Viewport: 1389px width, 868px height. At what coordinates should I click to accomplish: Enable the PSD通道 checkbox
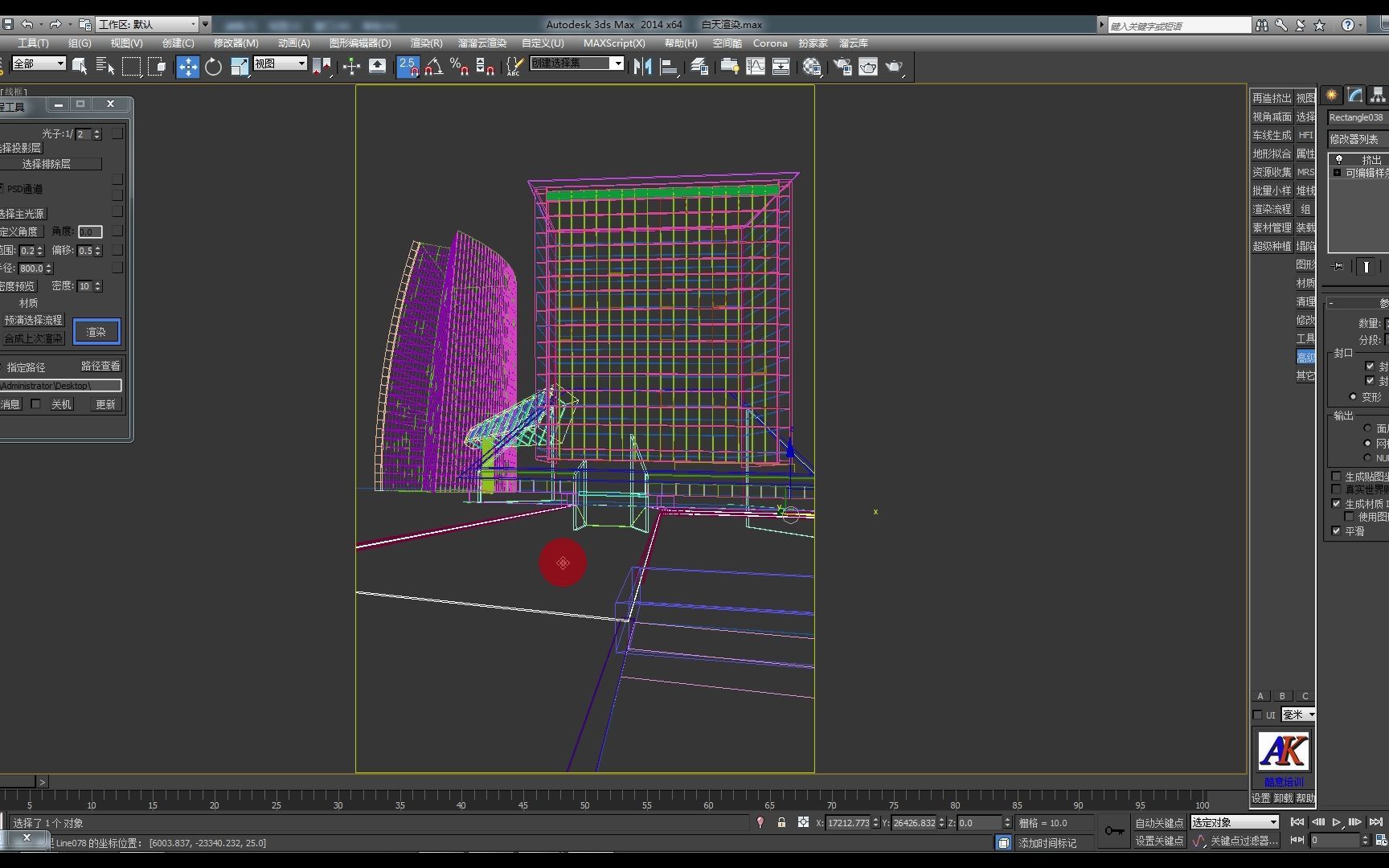[1, 188]
